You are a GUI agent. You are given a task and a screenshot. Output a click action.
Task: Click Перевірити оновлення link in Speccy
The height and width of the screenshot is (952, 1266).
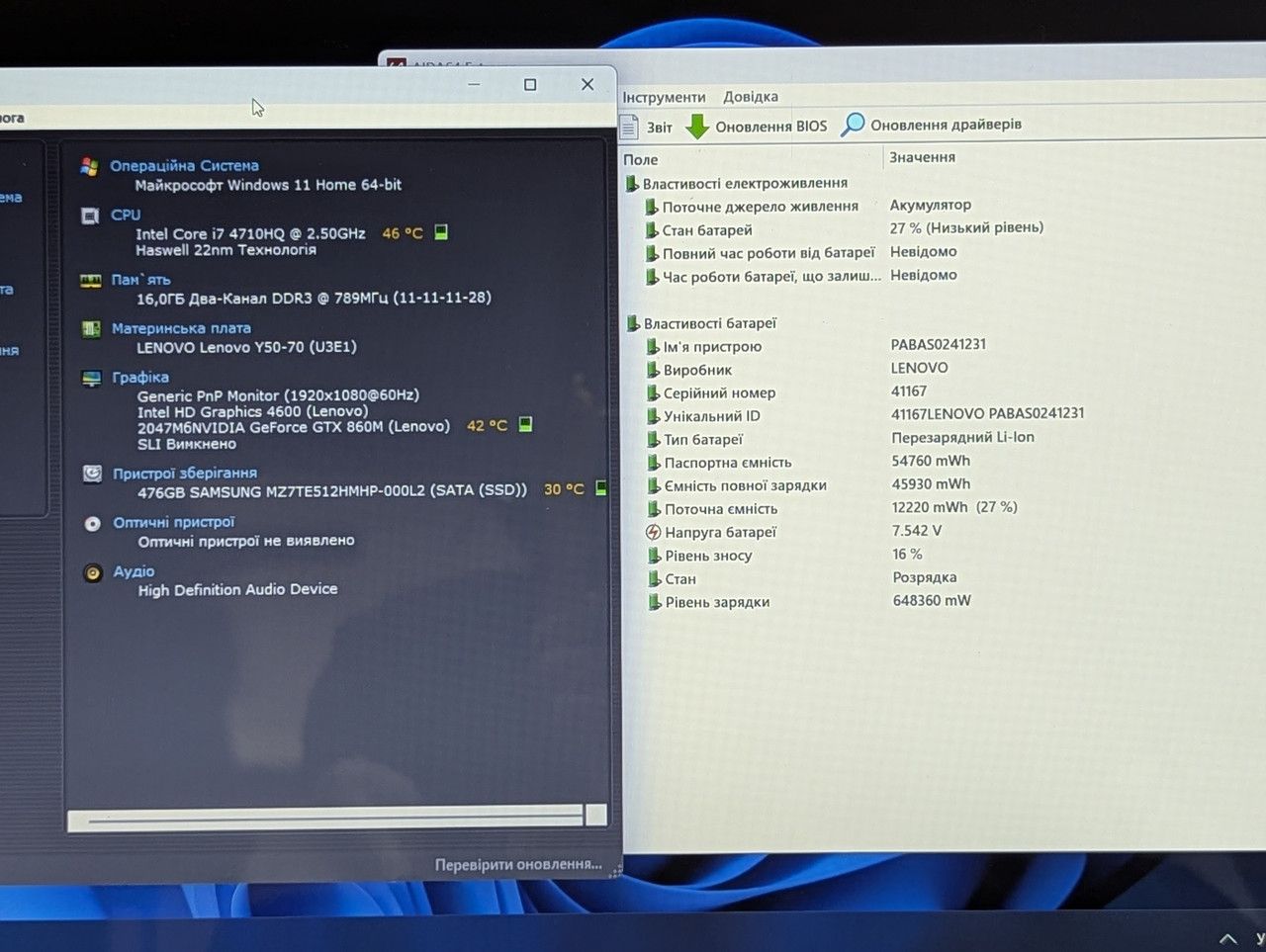518,864
